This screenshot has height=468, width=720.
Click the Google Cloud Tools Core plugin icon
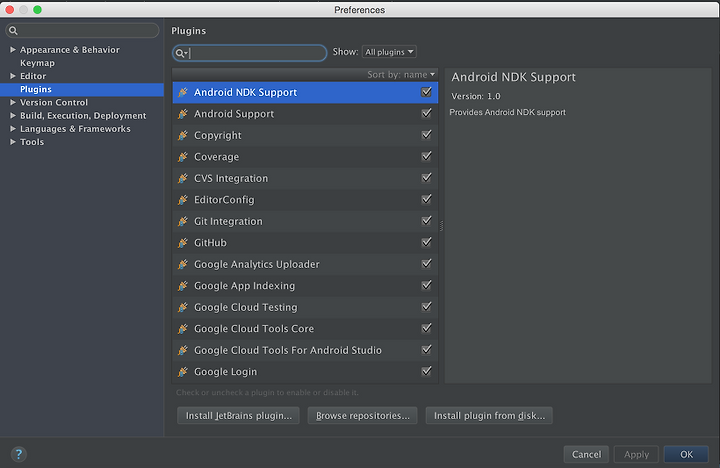[x=183, y=329]
